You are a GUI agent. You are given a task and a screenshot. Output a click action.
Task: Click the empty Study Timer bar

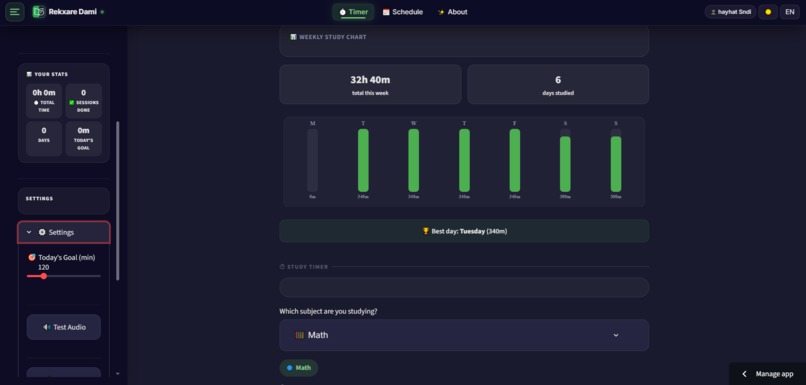pos(464,287)
